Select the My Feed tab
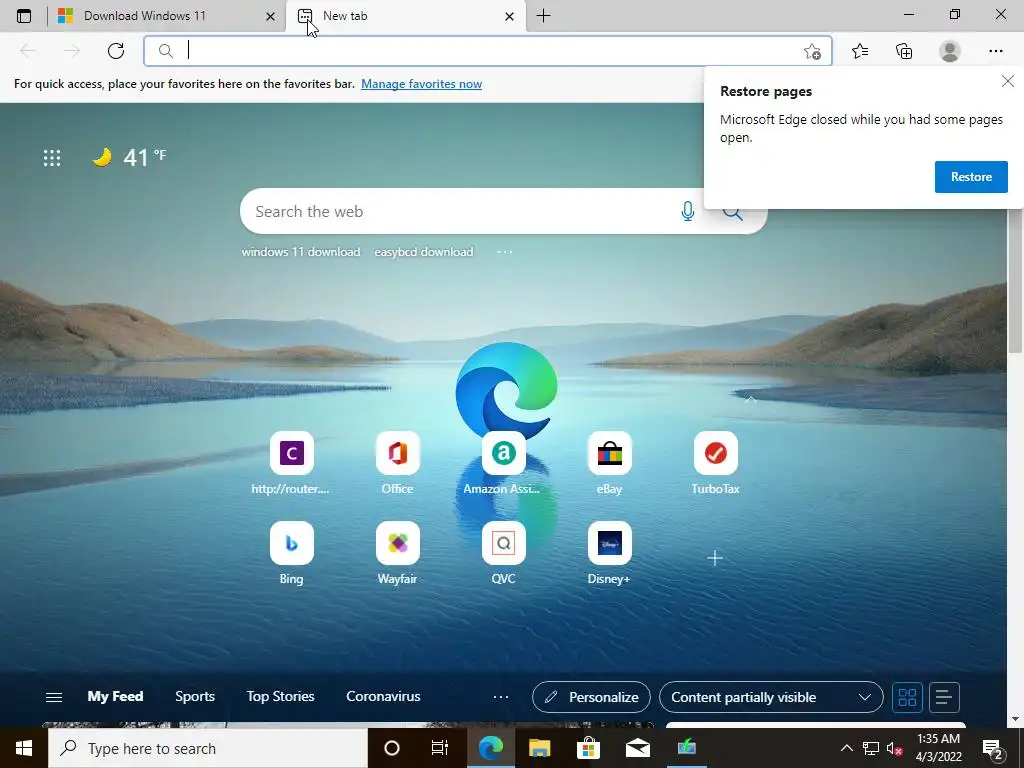This screenshot has height=768, width=1024. [116, 696]
